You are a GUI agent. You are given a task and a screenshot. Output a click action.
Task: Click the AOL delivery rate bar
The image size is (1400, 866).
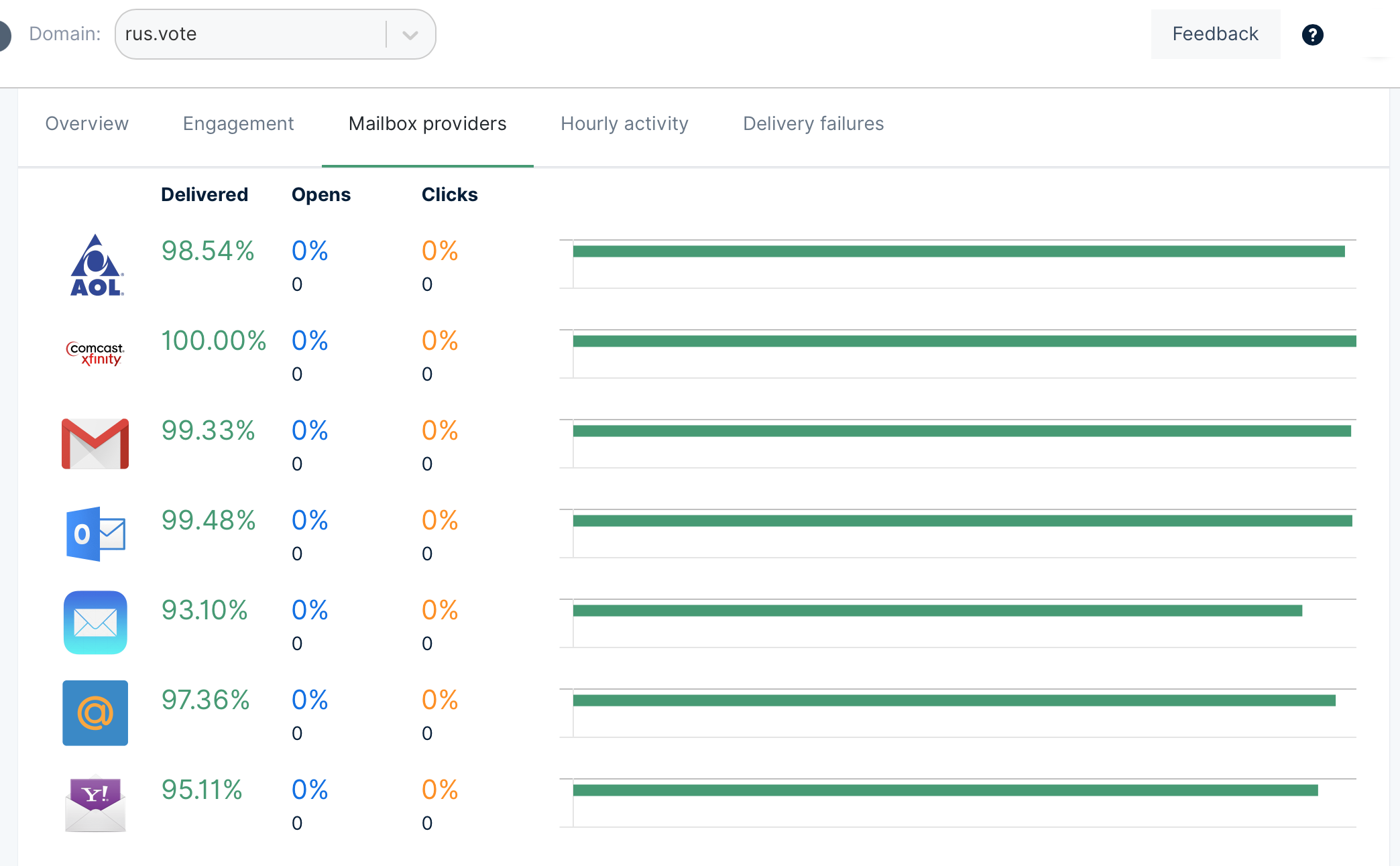(x=958, y=251)
